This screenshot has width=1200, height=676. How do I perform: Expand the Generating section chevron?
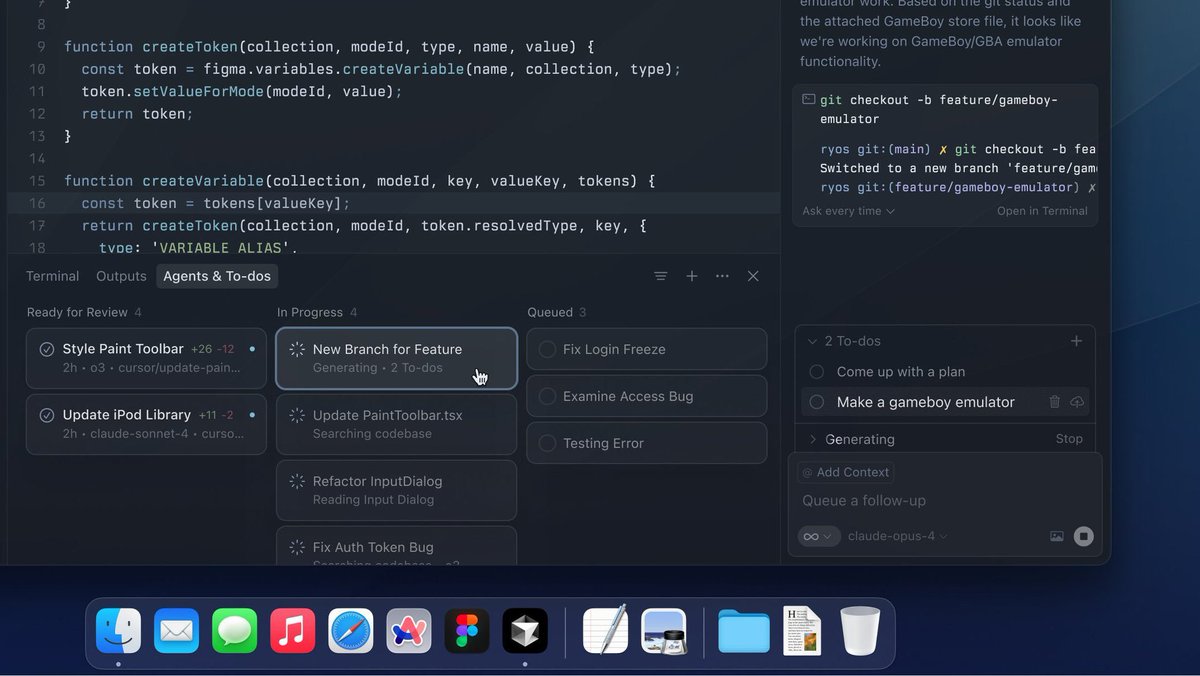(812, 439)
